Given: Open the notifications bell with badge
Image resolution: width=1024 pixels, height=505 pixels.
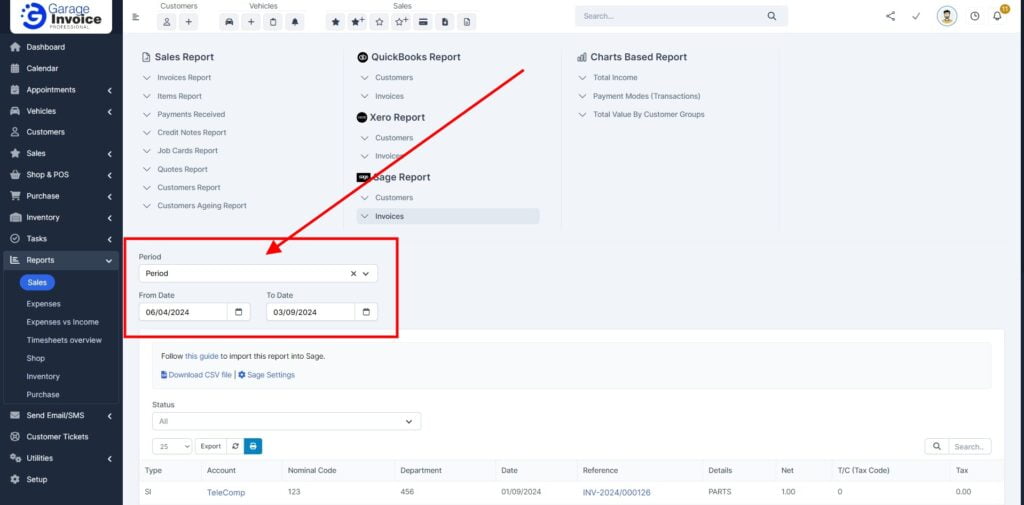Looking at the screenshot, I should pos(998,15).
